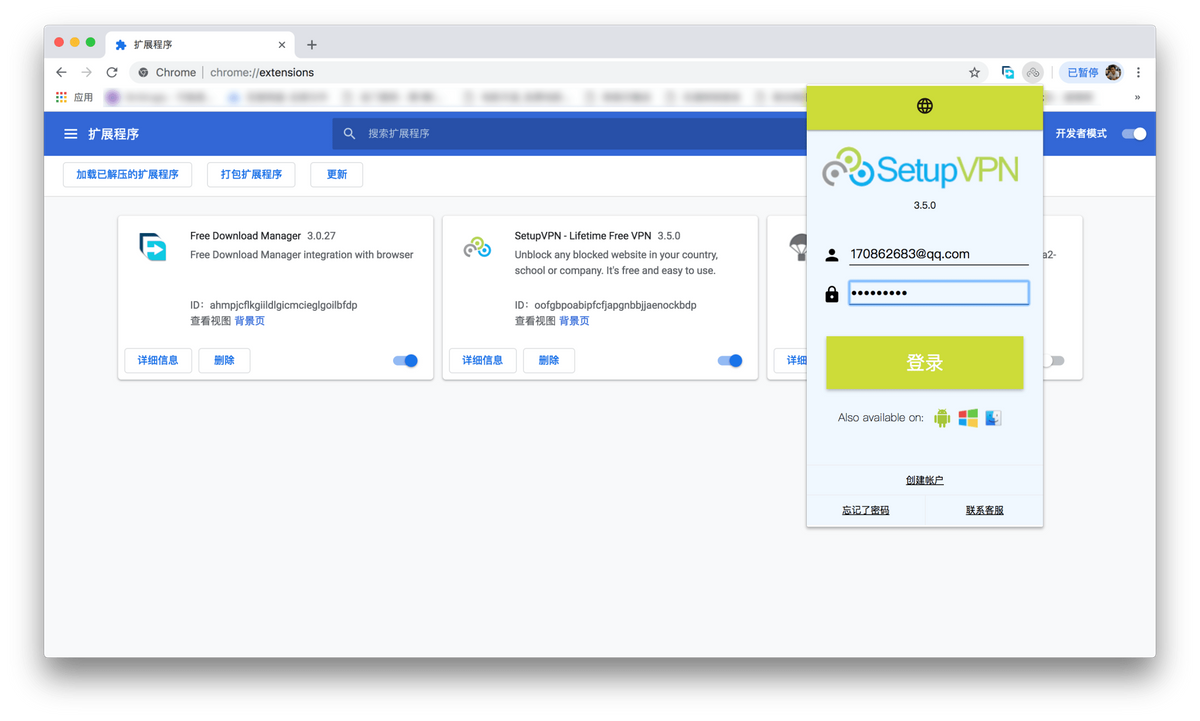
Task: Open the extensions hamburger menu
Action: [71, 134]
